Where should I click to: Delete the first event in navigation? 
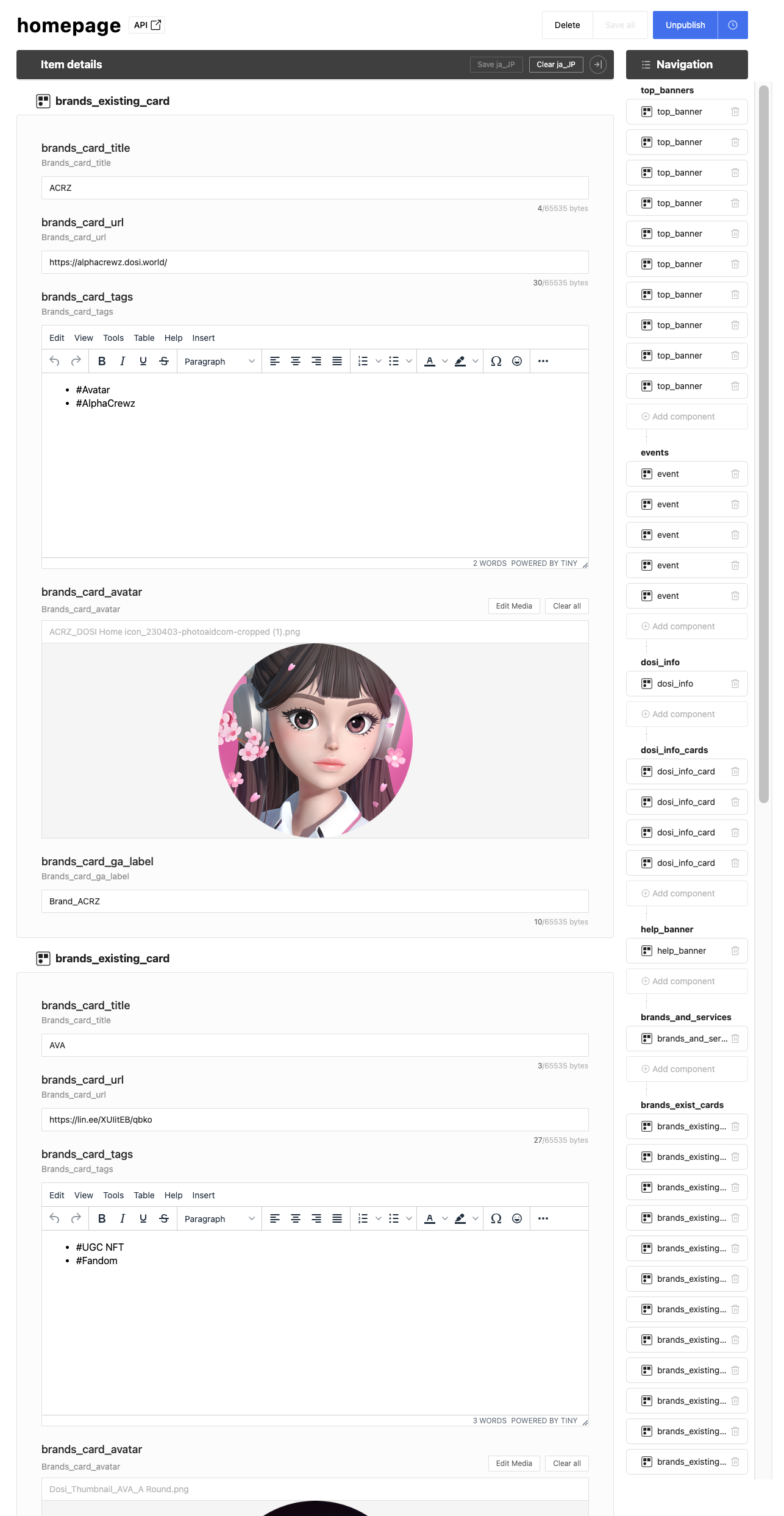pyautogui.click(x=735, y=474)
